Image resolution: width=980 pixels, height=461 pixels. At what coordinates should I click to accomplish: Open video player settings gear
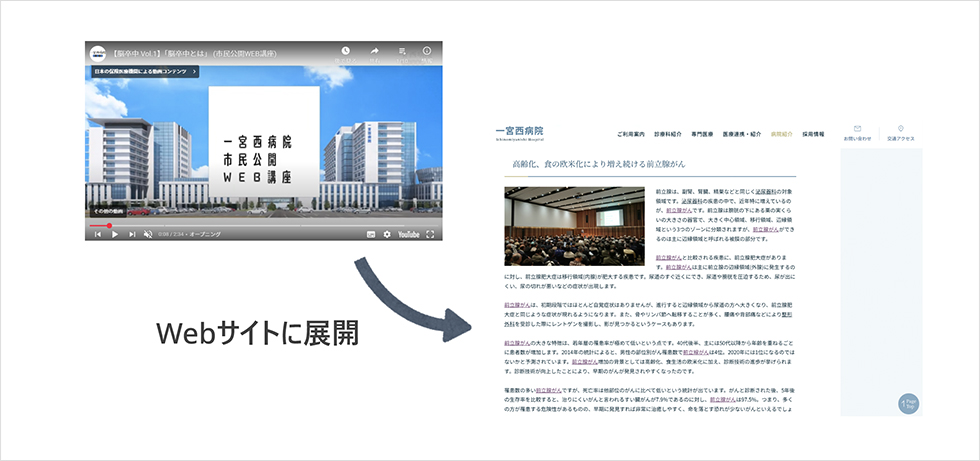click(386, 234)
